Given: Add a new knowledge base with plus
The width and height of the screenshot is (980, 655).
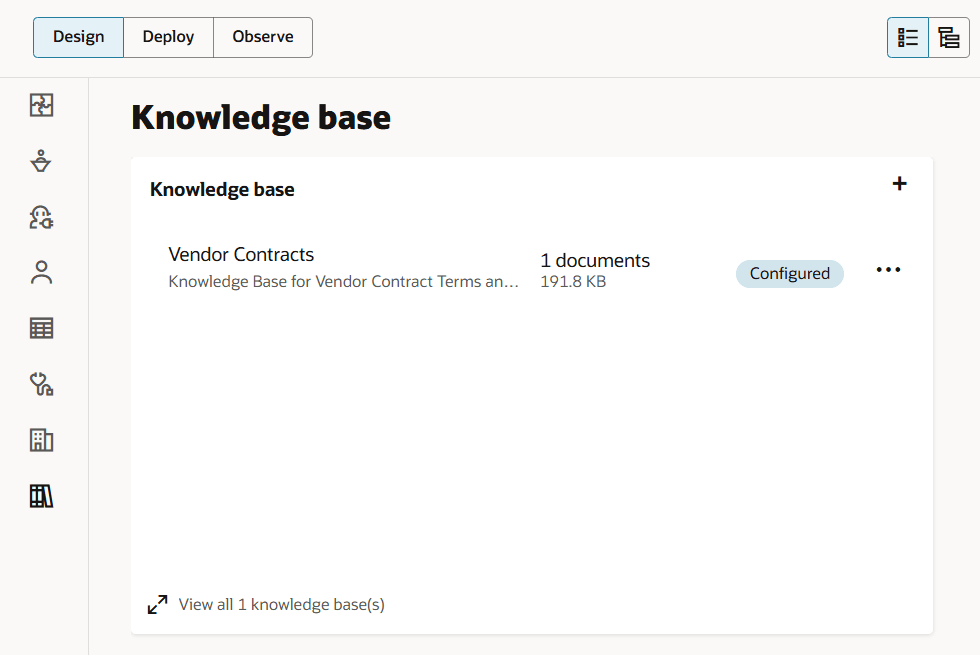Looking at the screenshot, I should pyautogui.click(x=899, y=184).
